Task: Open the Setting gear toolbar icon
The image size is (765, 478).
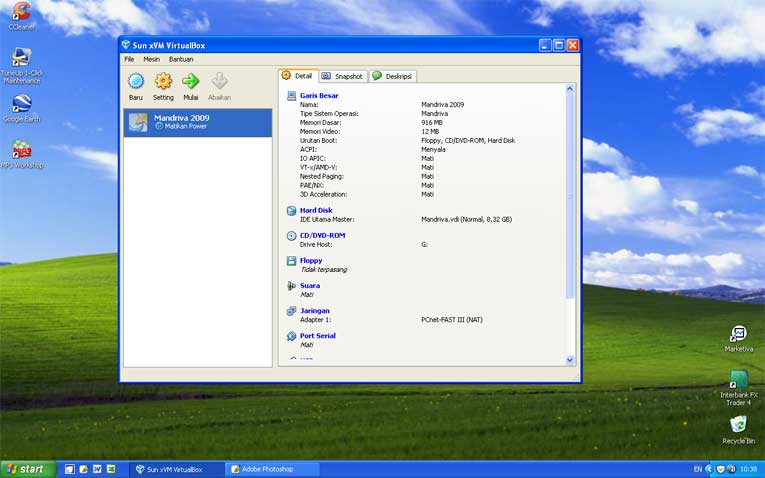Action: coord(163,81)
